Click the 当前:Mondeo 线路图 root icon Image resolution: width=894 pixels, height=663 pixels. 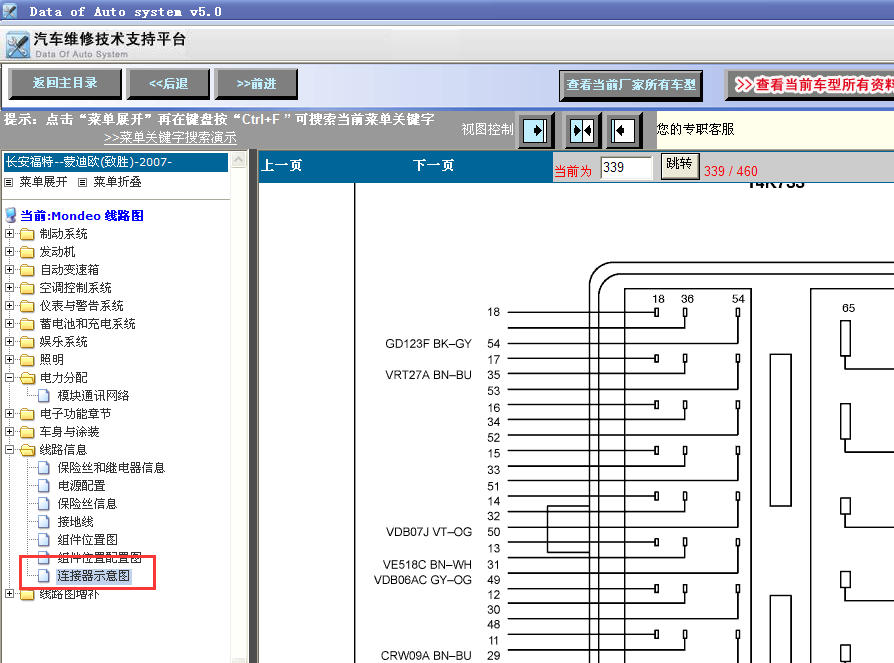point(10,215)
